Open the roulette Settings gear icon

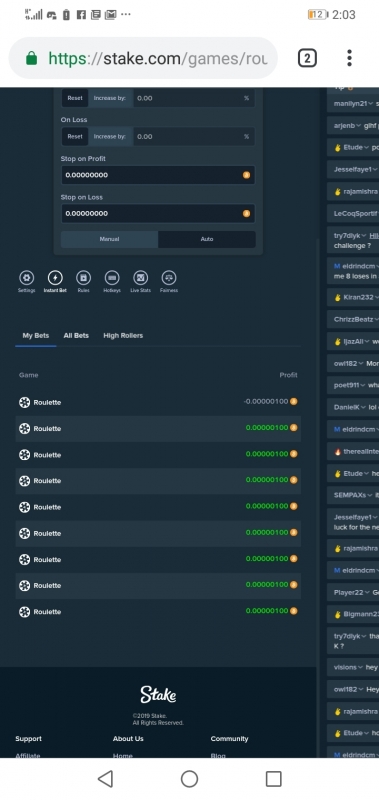point(27,278)
